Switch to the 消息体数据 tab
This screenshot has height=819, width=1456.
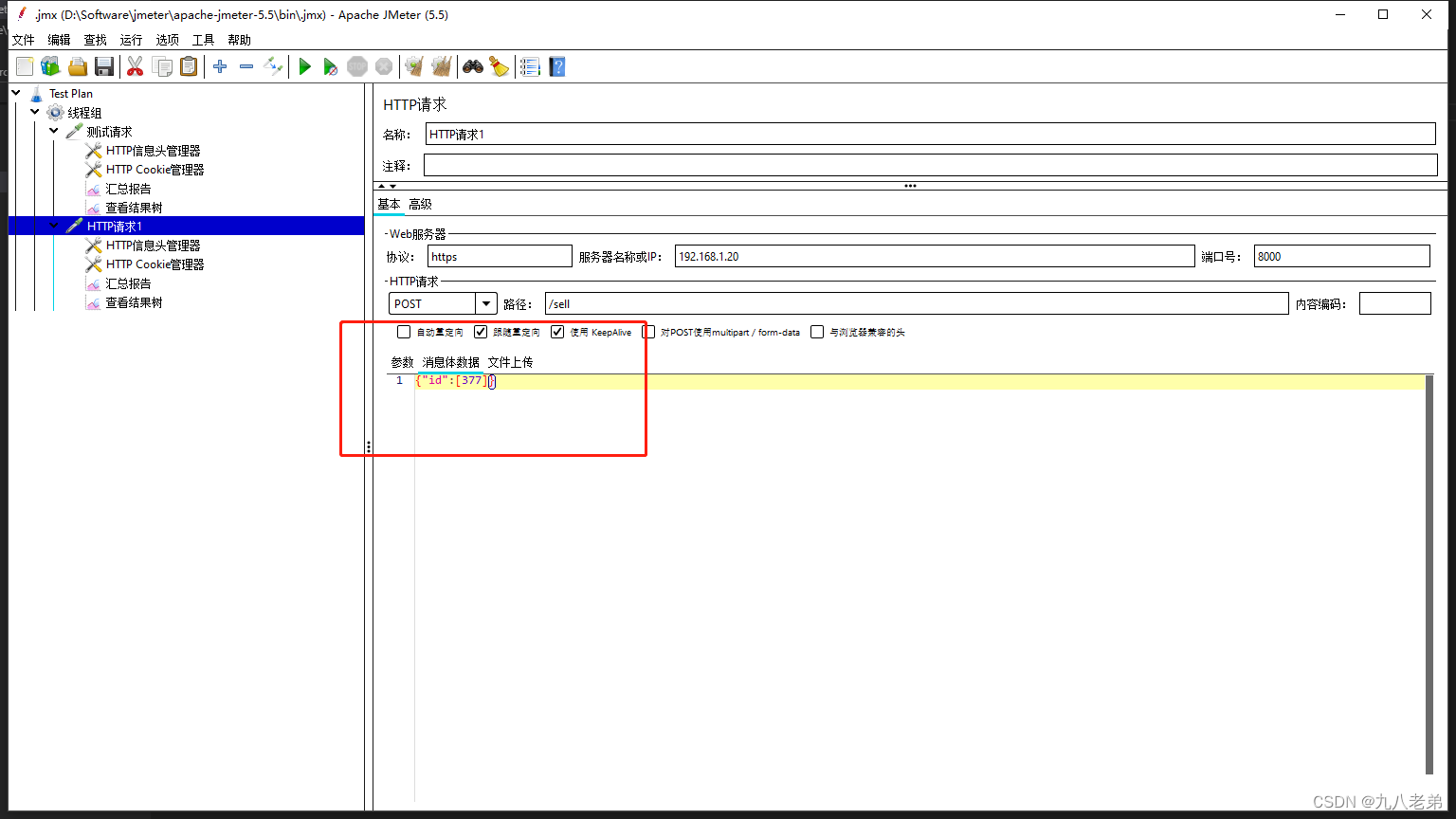[450, 362]
